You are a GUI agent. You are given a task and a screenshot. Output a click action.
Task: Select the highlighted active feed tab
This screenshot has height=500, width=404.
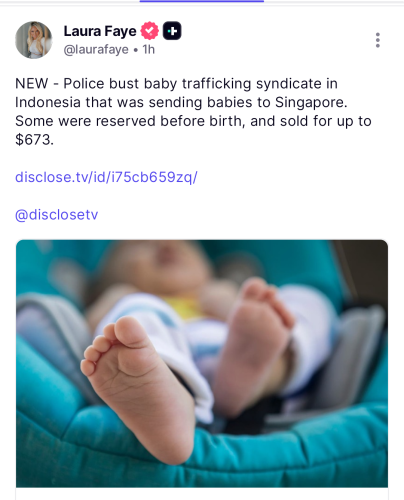point(202,1)
